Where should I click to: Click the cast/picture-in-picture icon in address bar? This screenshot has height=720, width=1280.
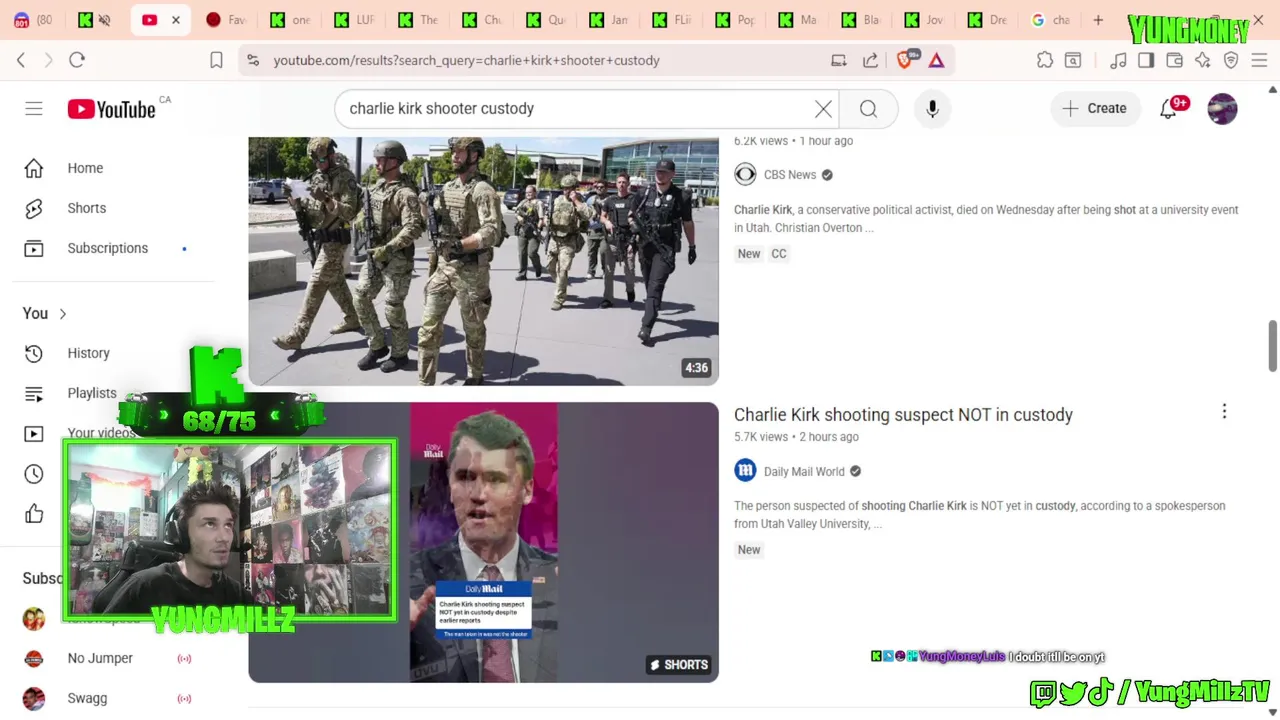point(839,60)
